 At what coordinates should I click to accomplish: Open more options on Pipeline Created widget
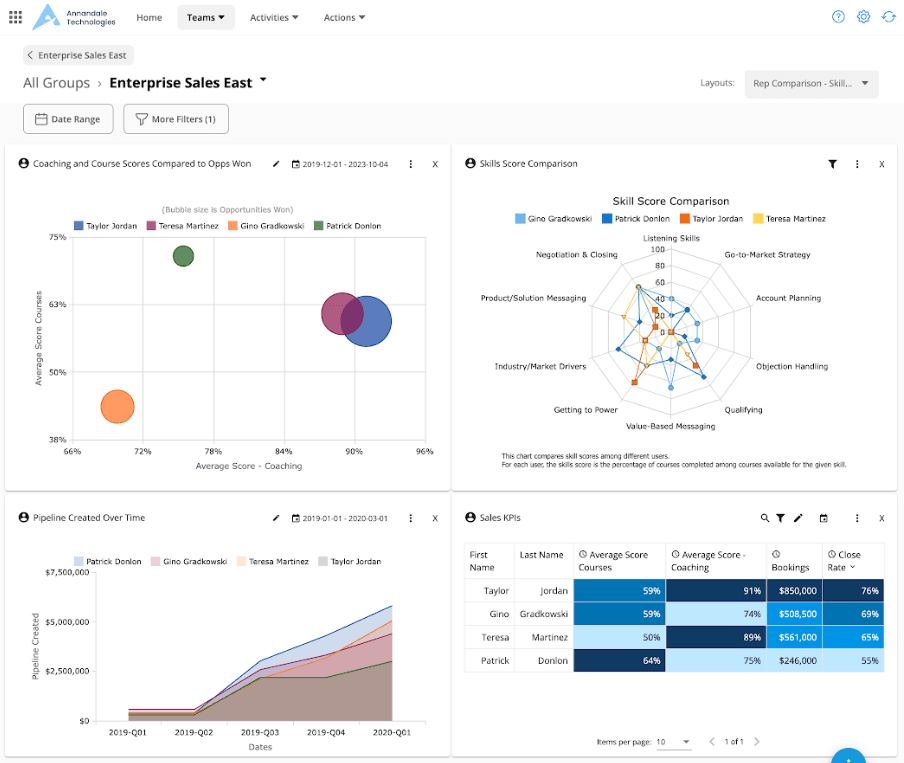pyautogui.click(x=411, y=518)
